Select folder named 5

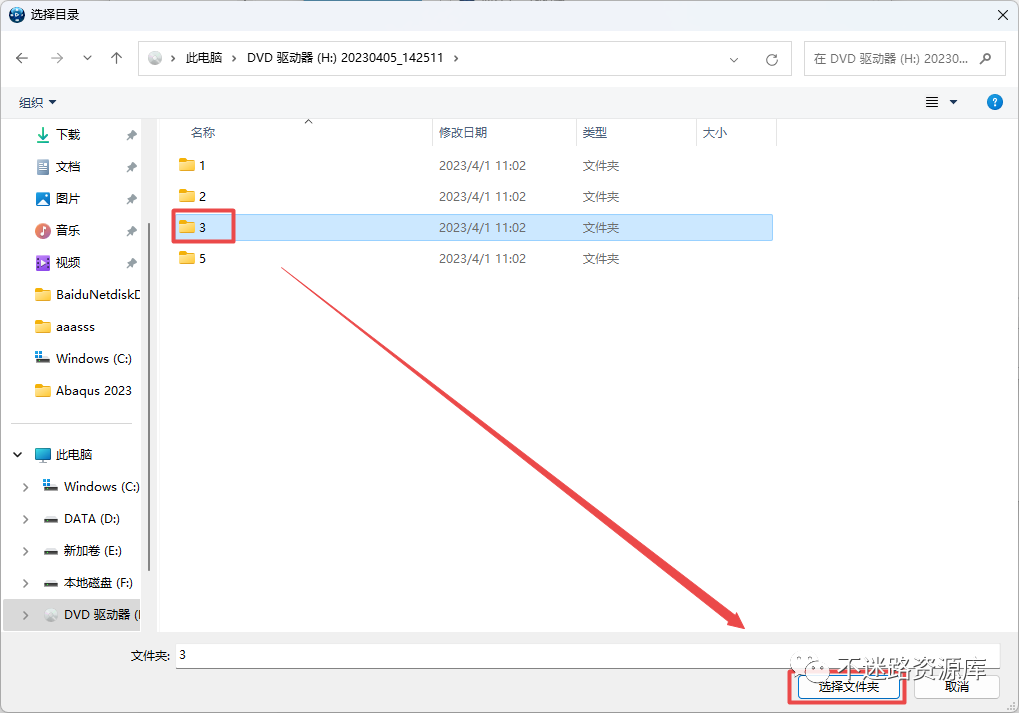(473, 259)
